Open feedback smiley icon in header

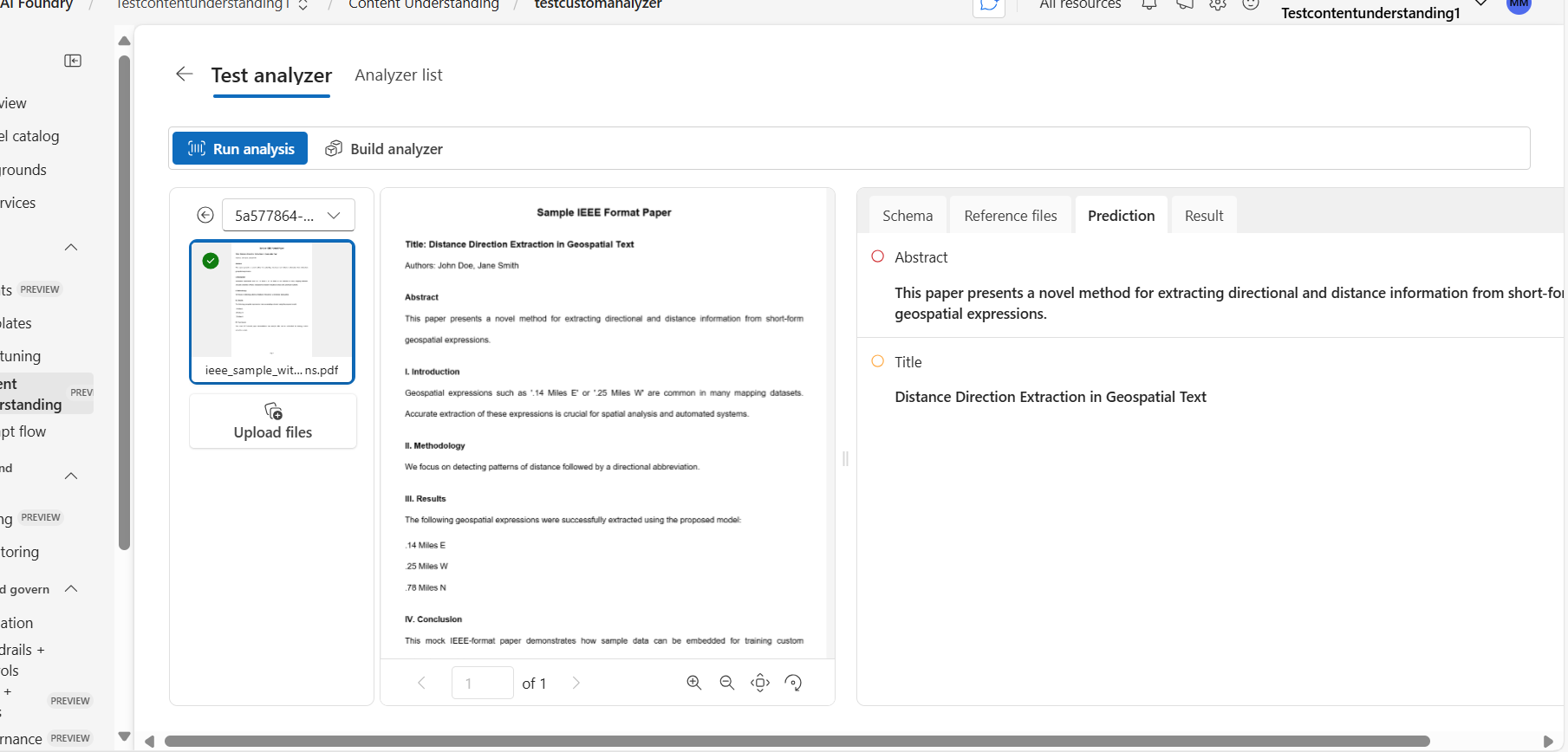tap(1251, 4)
